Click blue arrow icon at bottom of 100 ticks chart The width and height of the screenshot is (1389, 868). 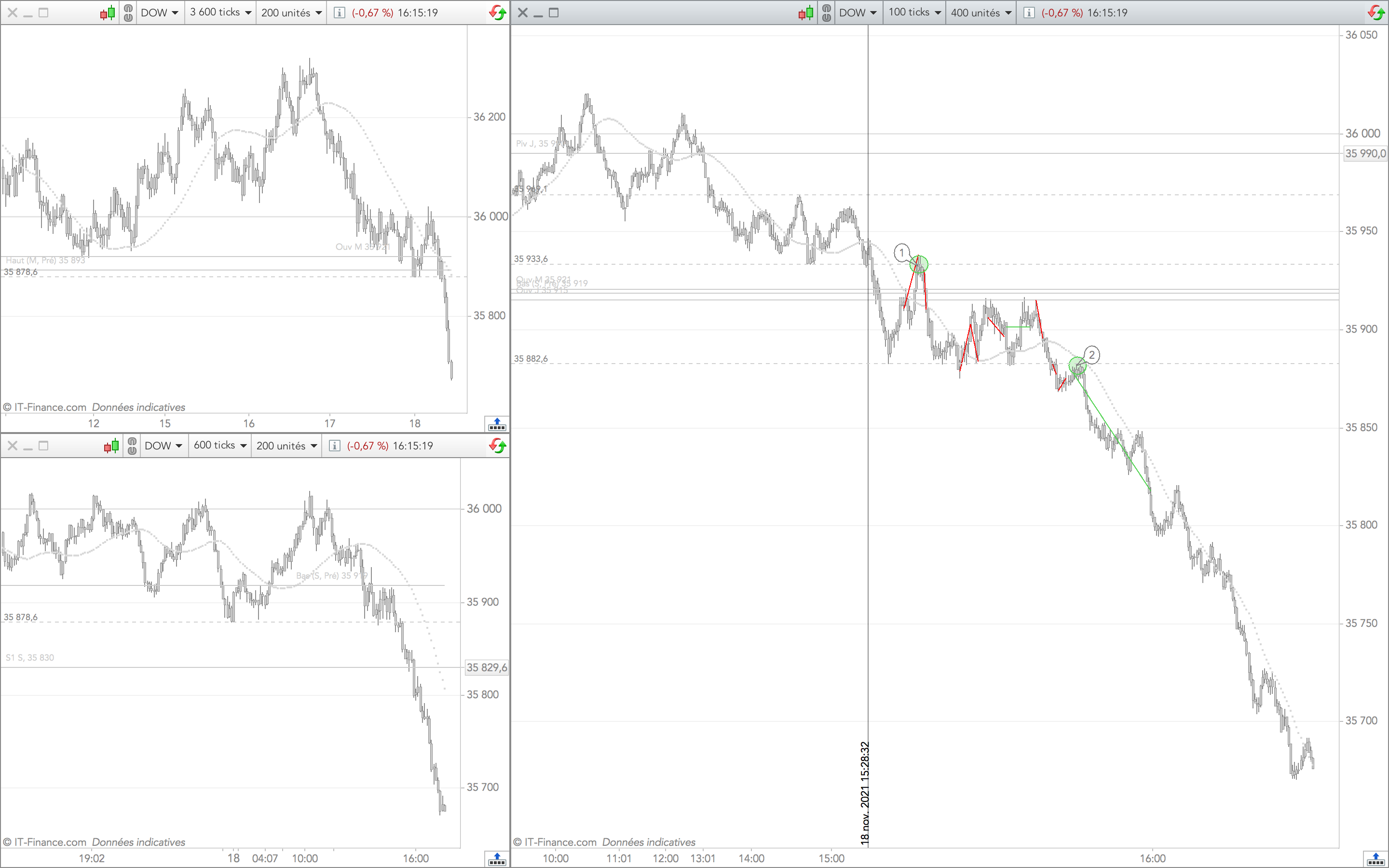(1375, 859)
